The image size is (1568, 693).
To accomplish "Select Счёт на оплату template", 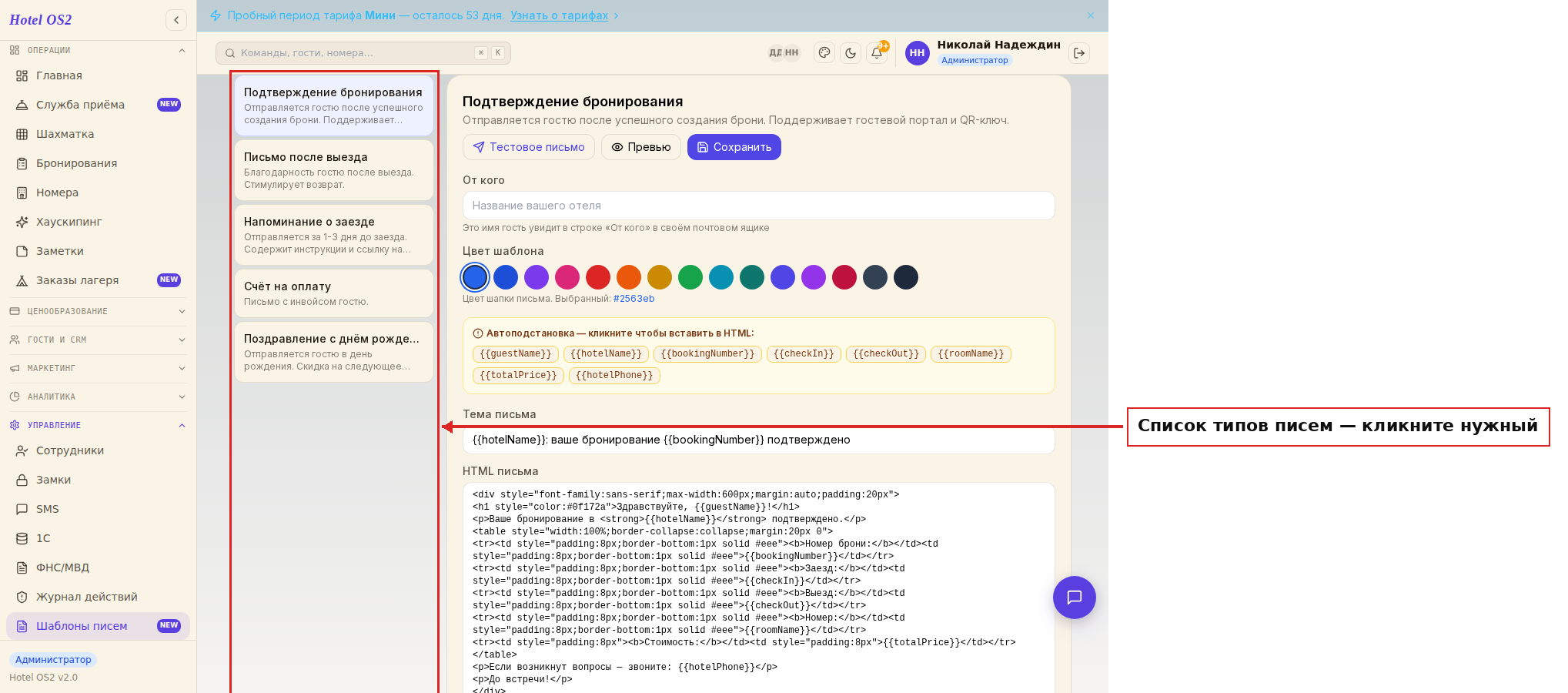I will coord(334,293).
